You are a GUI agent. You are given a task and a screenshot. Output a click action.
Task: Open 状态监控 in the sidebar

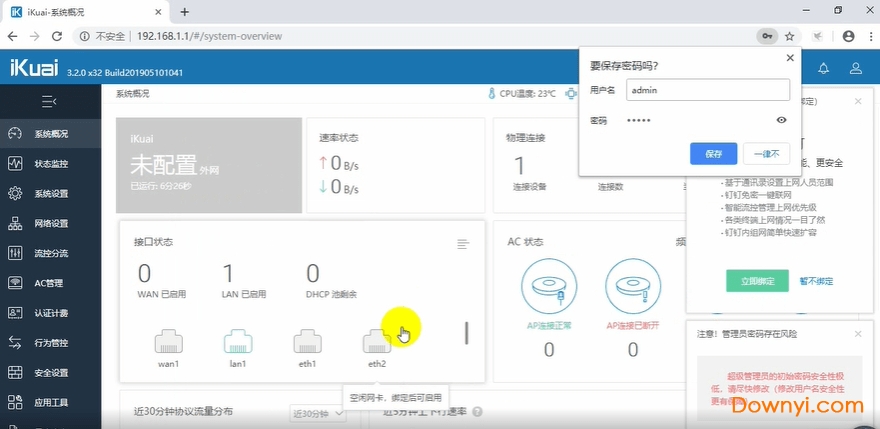51,163
